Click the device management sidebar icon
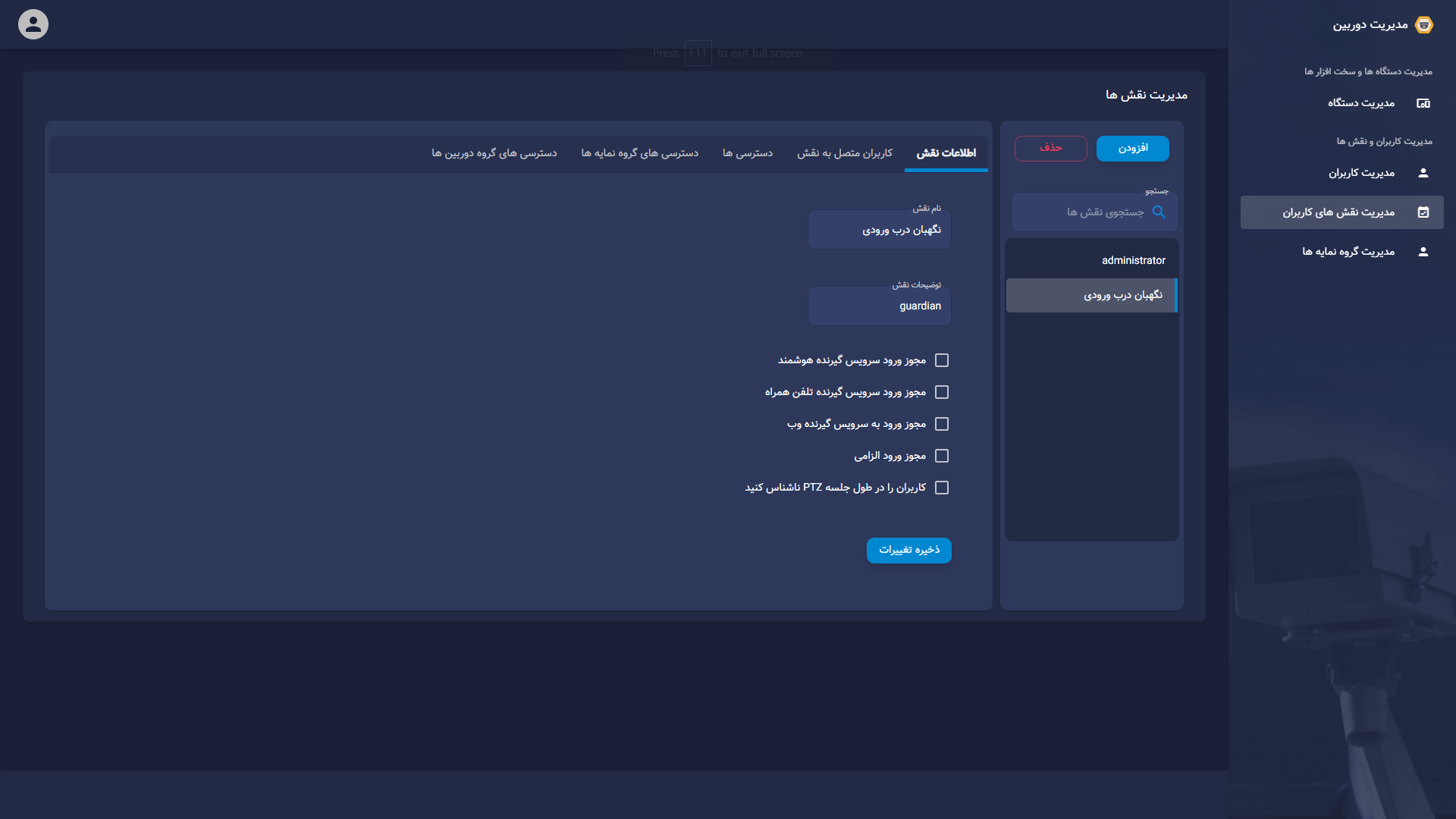The height and width of the screenshot is (819, 1456). pos(1423,103)
